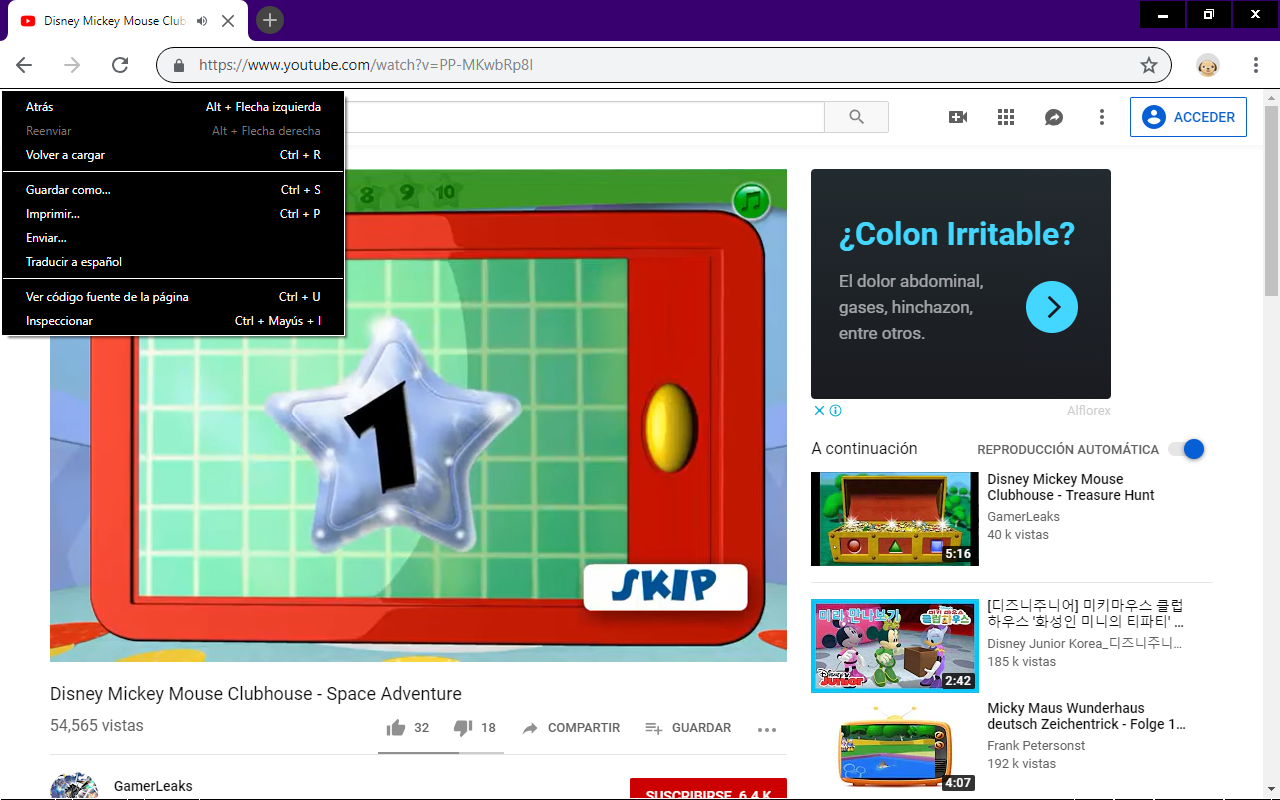The image size is (1280, 800).
Task: Close the ad with the X icon
Action: point(819,410)
